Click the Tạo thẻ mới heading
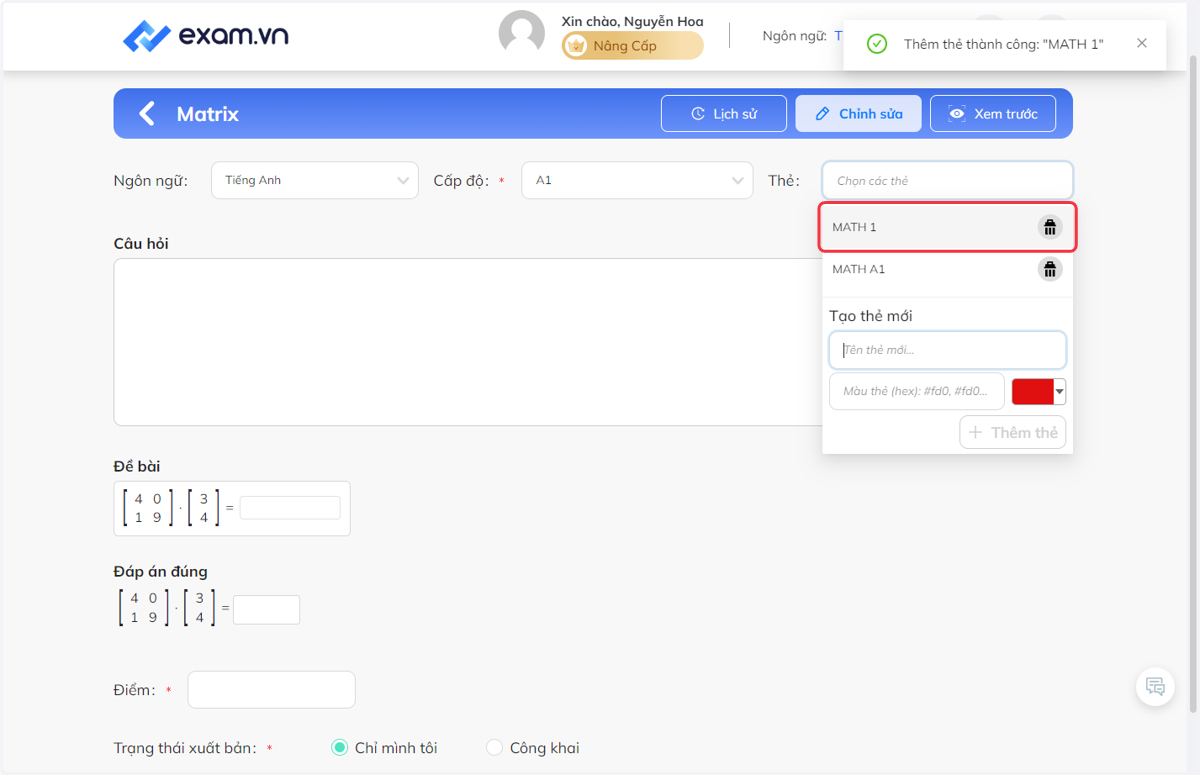Viewport: 1200px width, 775px height. (x=870, y=316)
